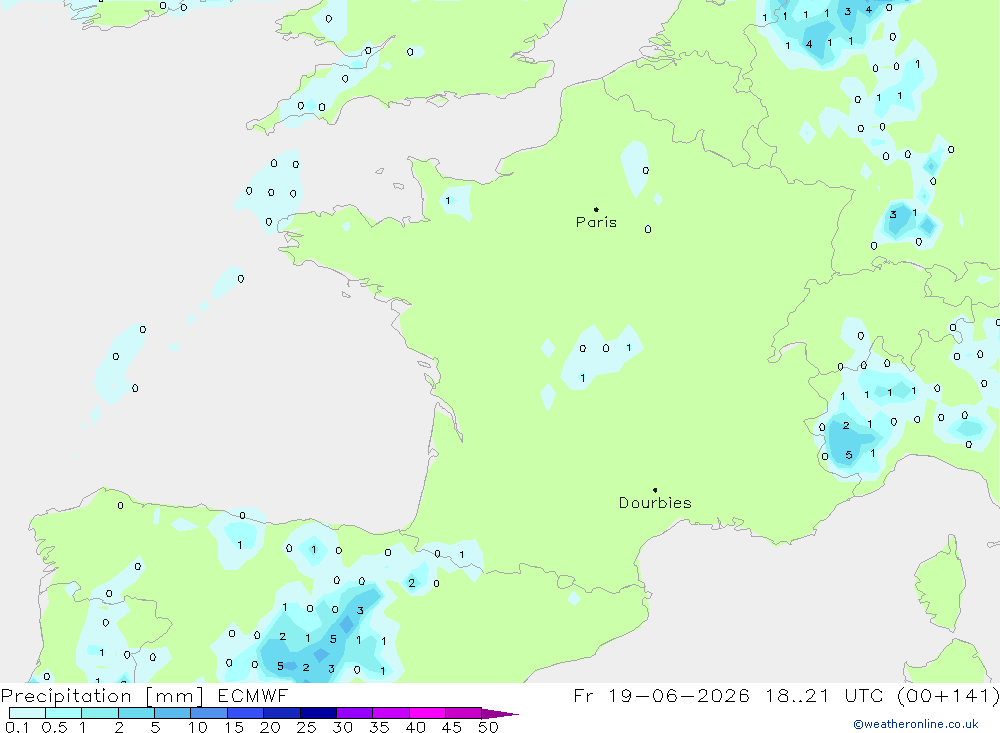Click the '0' value northeast of Paris

(x=645, y=170)
